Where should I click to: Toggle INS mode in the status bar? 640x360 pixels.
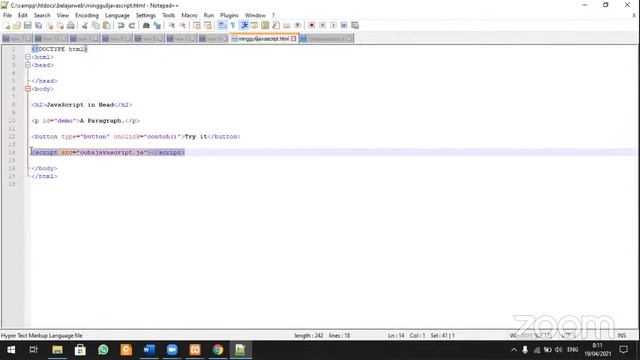(x=622, y=336)
